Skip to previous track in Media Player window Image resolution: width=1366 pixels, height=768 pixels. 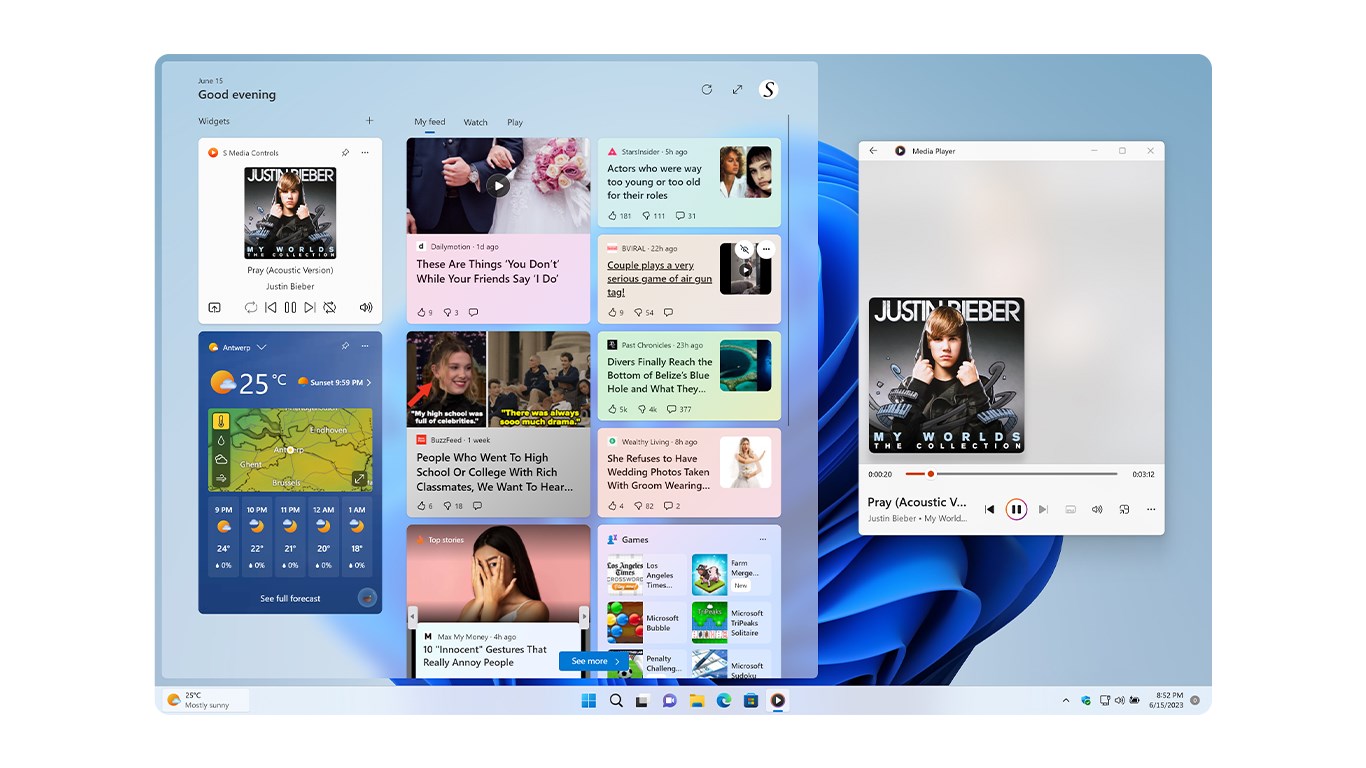989,509
